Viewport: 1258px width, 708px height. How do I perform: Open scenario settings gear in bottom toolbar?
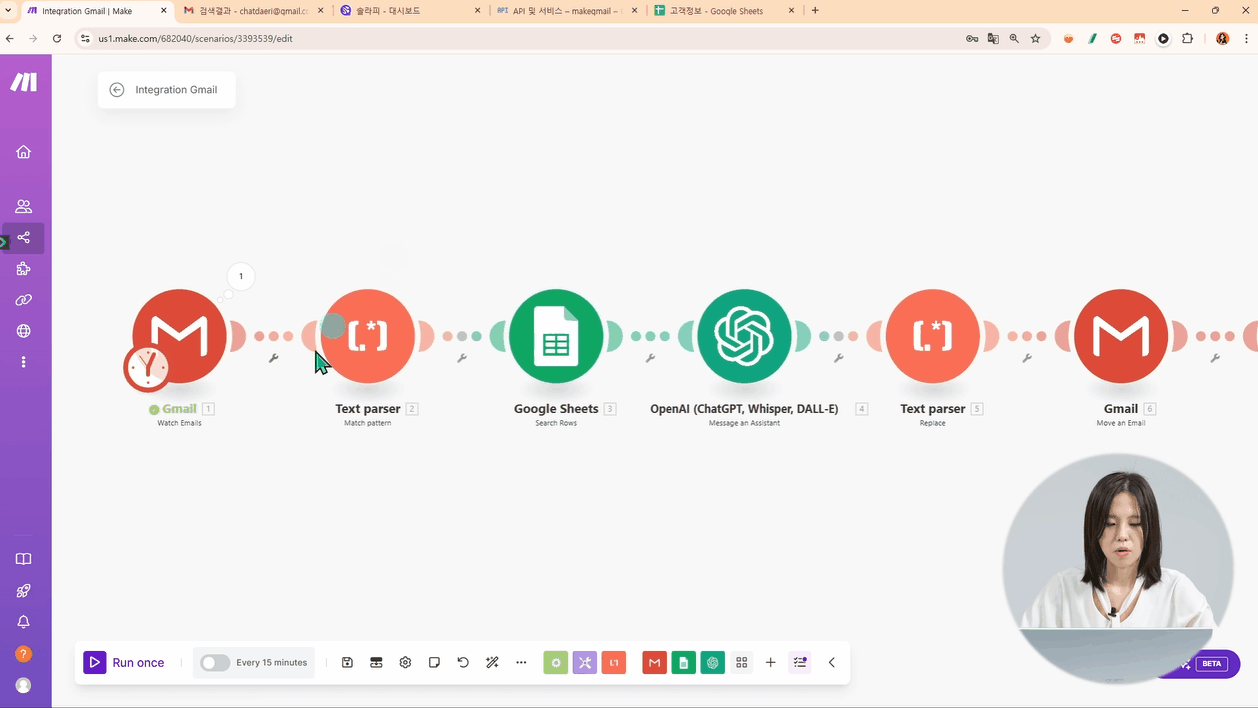point(405,662)
